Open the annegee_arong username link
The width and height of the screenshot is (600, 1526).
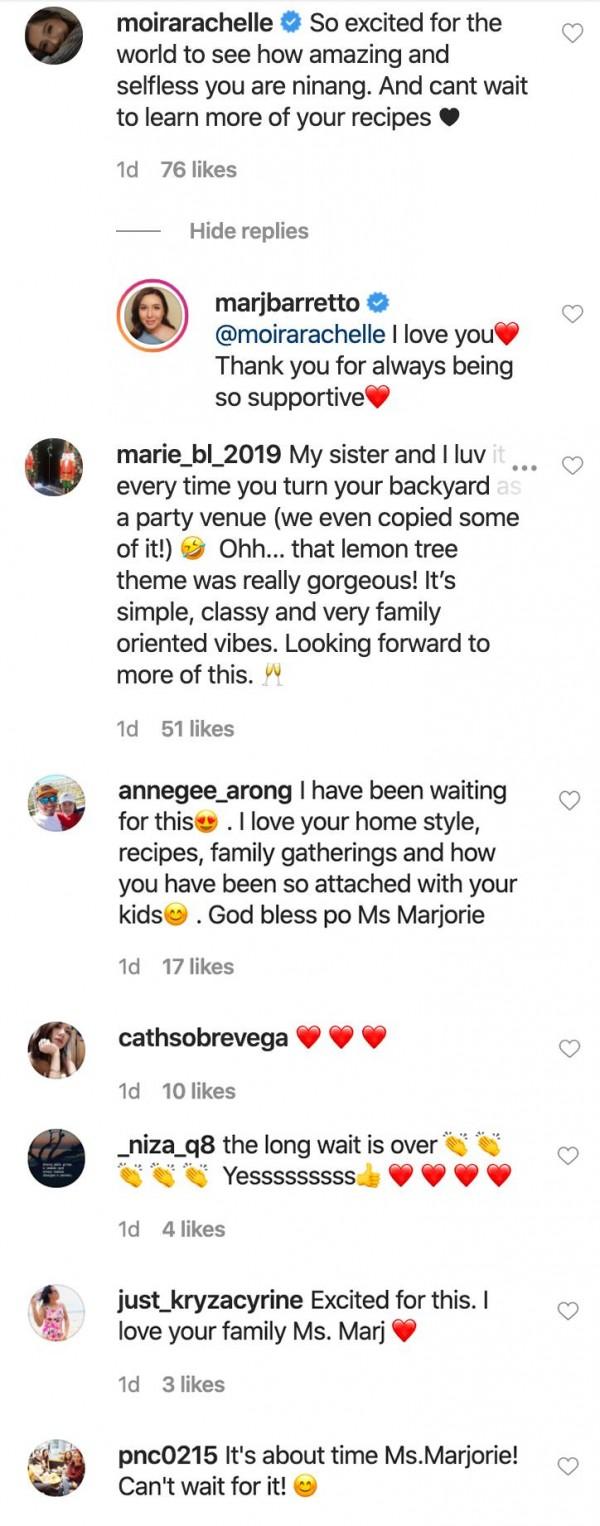204,791
